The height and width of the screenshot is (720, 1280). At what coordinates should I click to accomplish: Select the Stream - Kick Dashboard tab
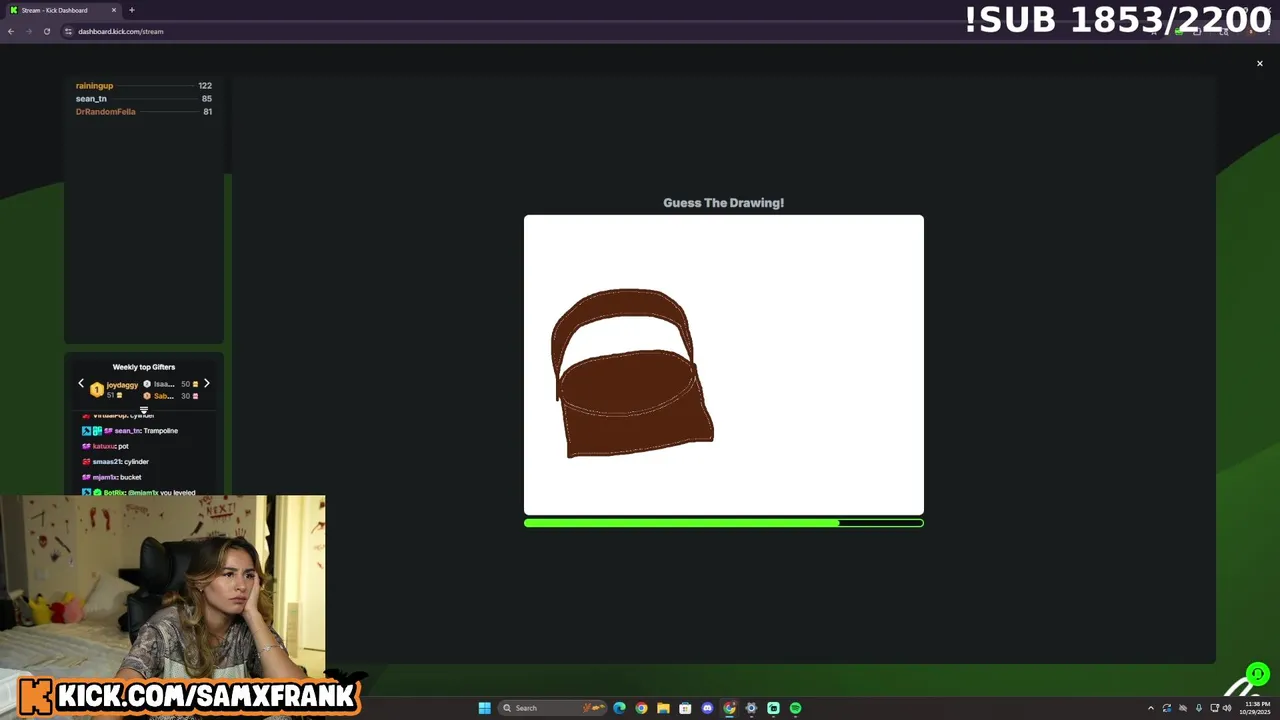pos(62,10)
